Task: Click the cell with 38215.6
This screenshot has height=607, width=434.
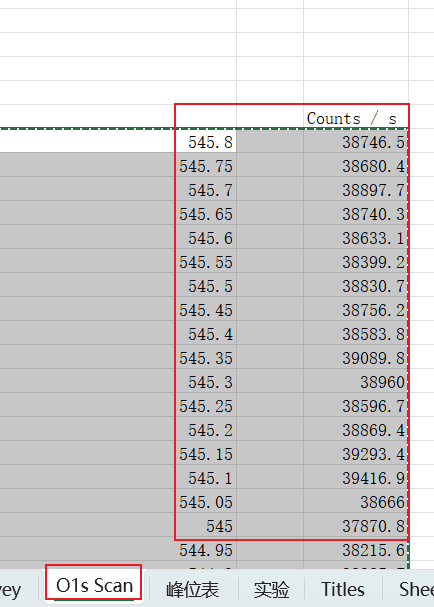Action: (356, 550)
